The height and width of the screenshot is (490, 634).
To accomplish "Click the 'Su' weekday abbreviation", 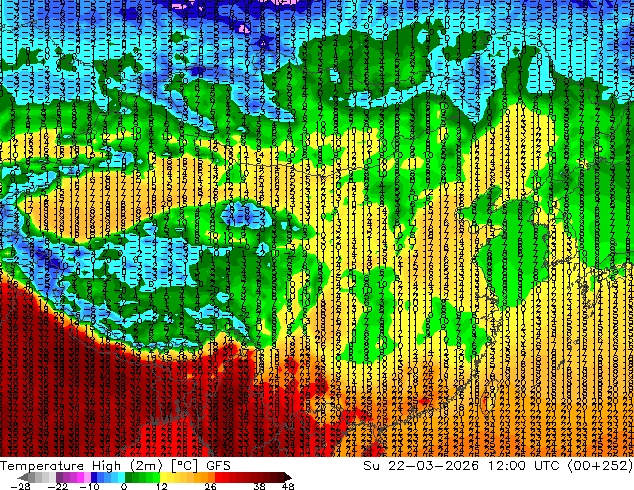I will pos(372,466).
